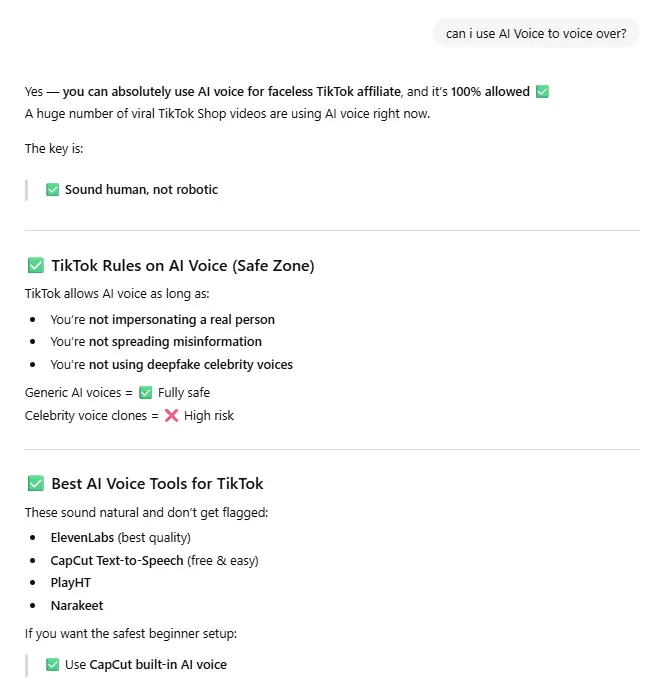
Task: Click the red X icon before 'High risk'
Action: coord(171,415)
